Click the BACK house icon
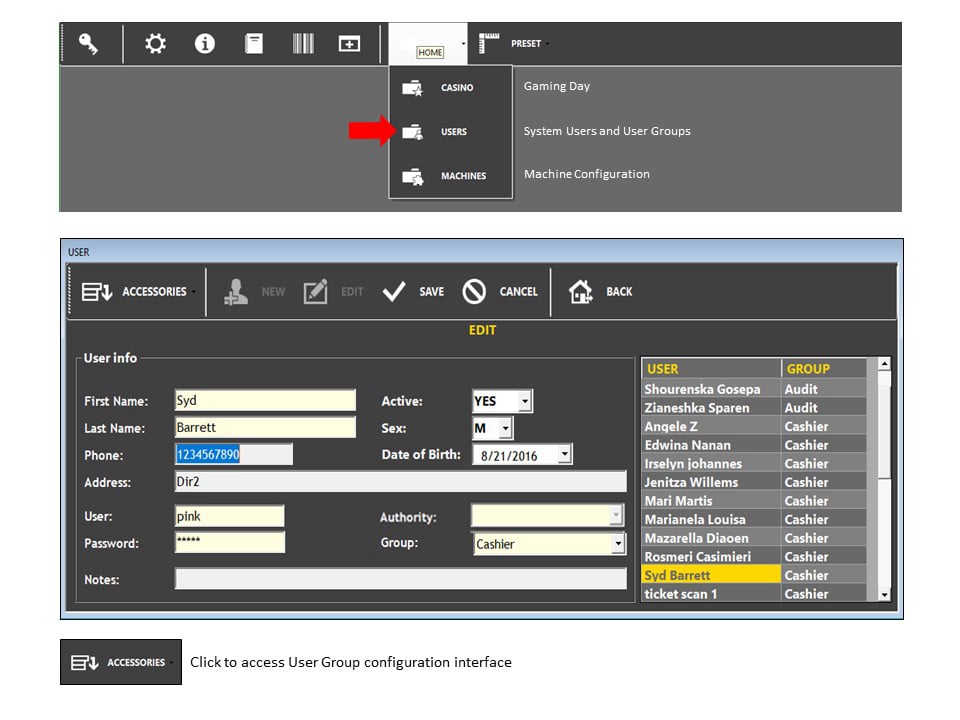This screenshot has width=960, height=720. tap(580, 291)
